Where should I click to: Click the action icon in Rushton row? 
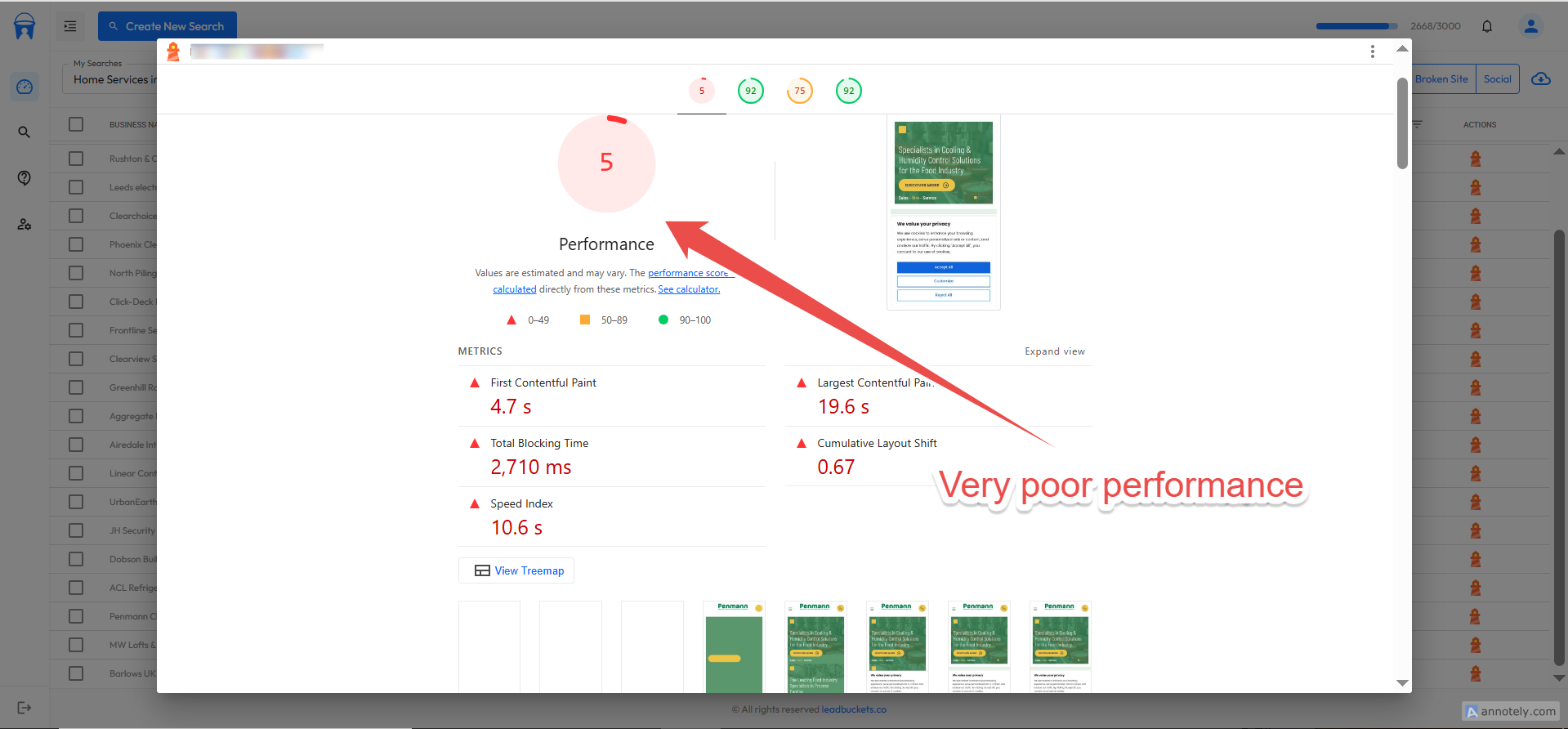1476,159
